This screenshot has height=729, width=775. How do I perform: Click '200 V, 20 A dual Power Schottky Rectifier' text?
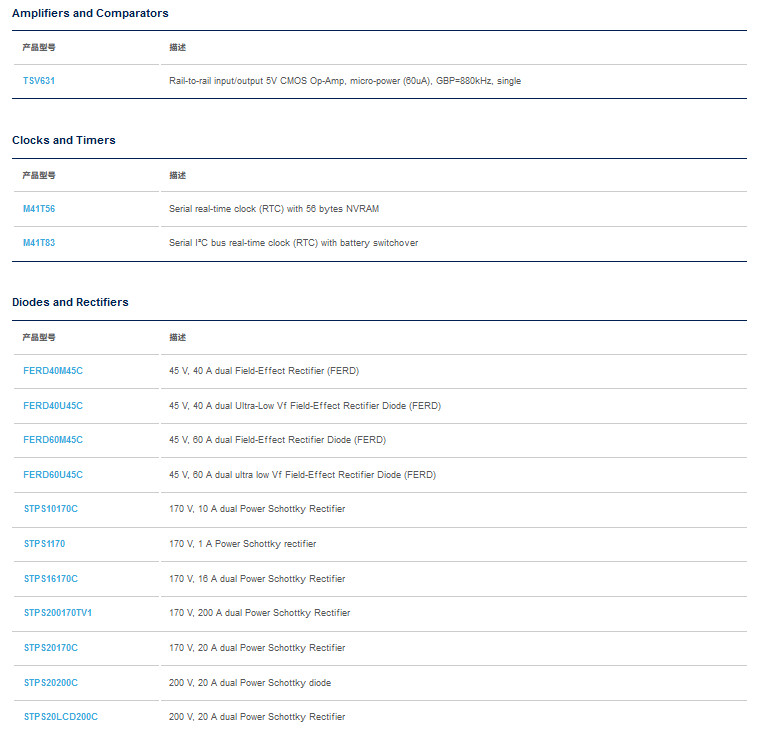(x=257, y=717)
